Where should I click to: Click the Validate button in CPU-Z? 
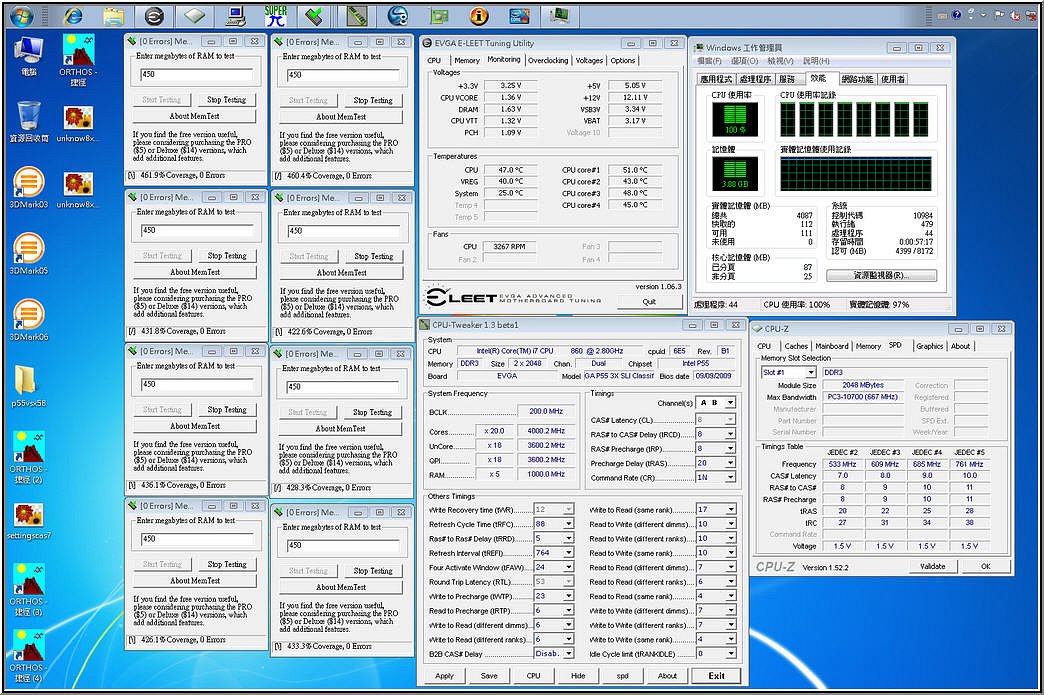[x=932, y=567]
